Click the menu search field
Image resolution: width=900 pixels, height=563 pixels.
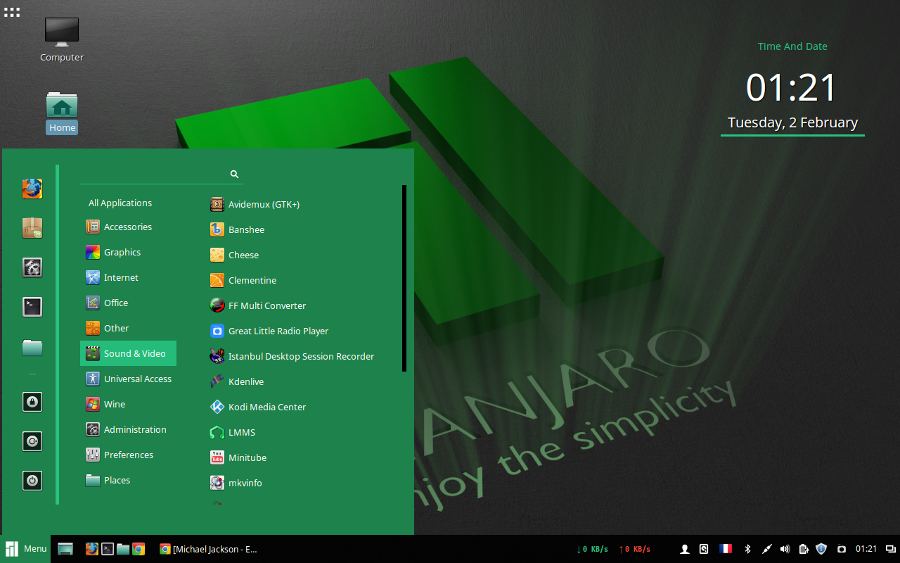(x=161, y=174)
